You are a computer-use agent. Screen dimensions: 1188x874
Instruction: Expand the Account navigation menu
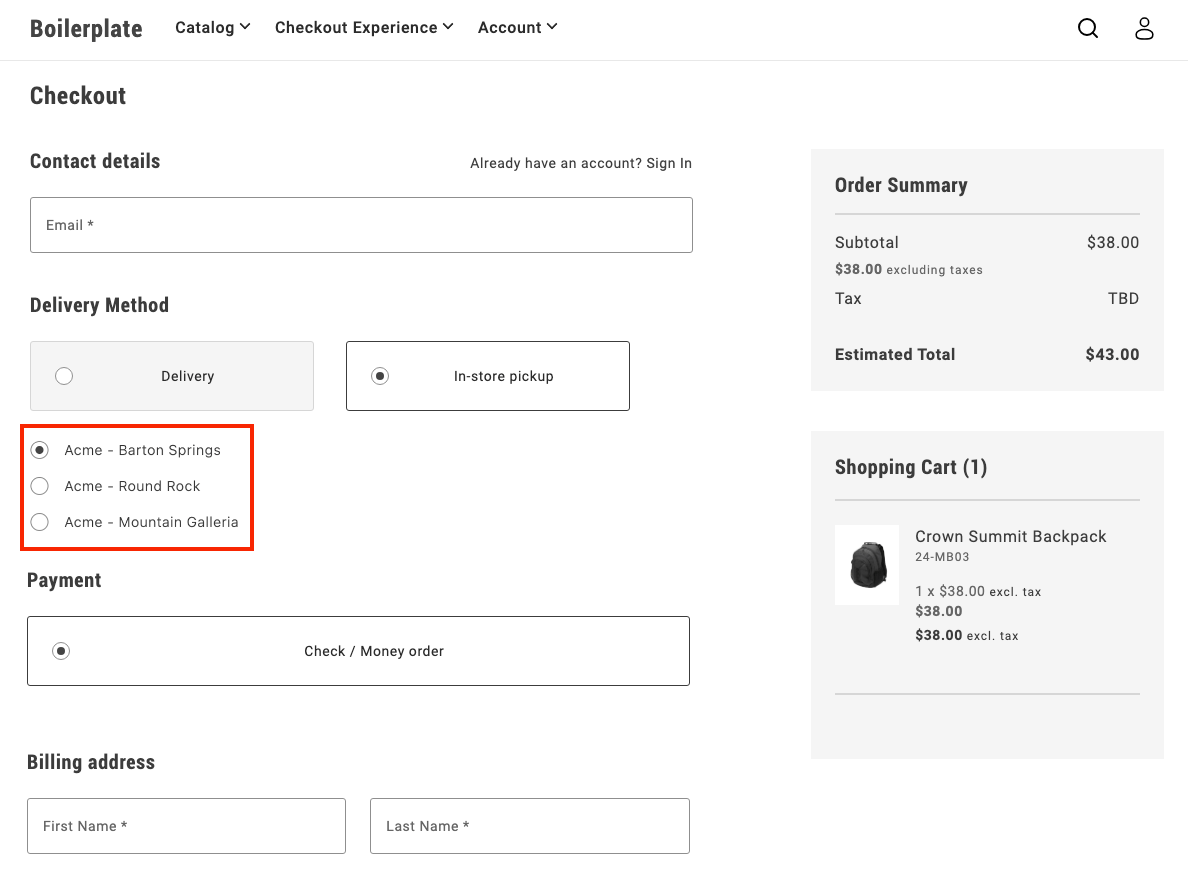(x=516, y=27)
